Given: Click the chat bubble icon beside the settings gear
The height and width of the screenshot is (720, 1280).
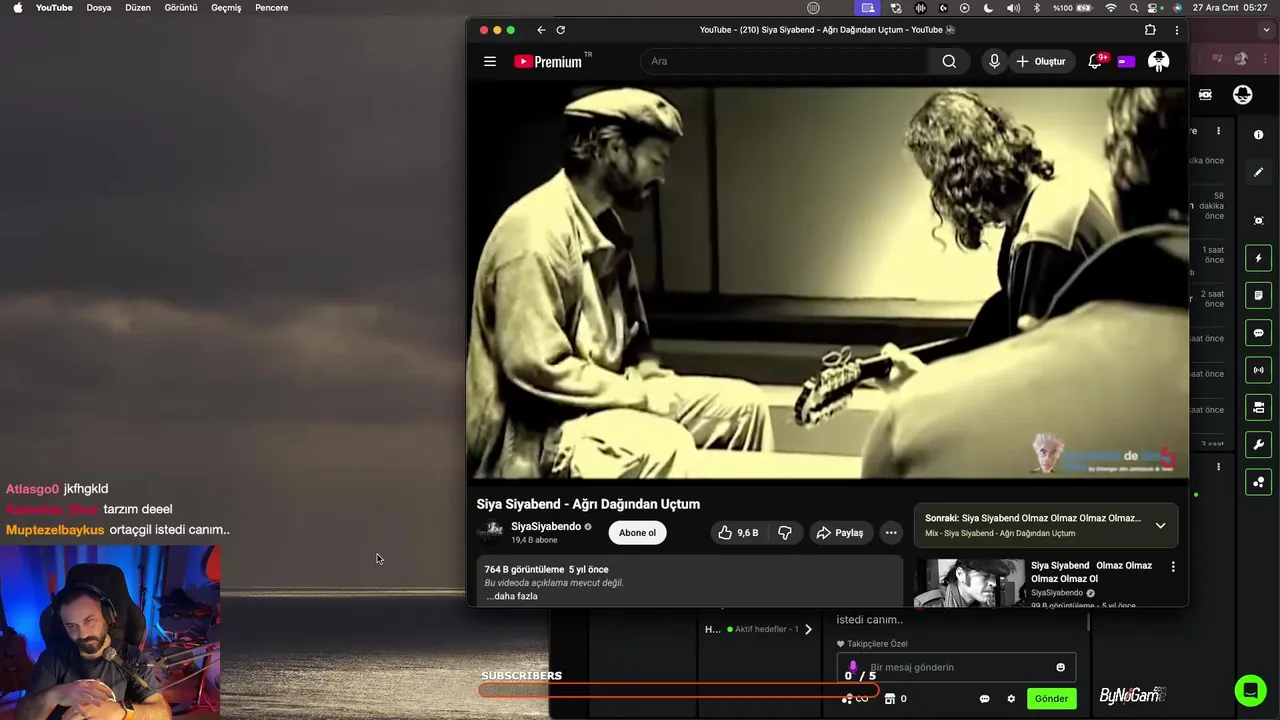Looking at the screenshot, I should [984, 699].
